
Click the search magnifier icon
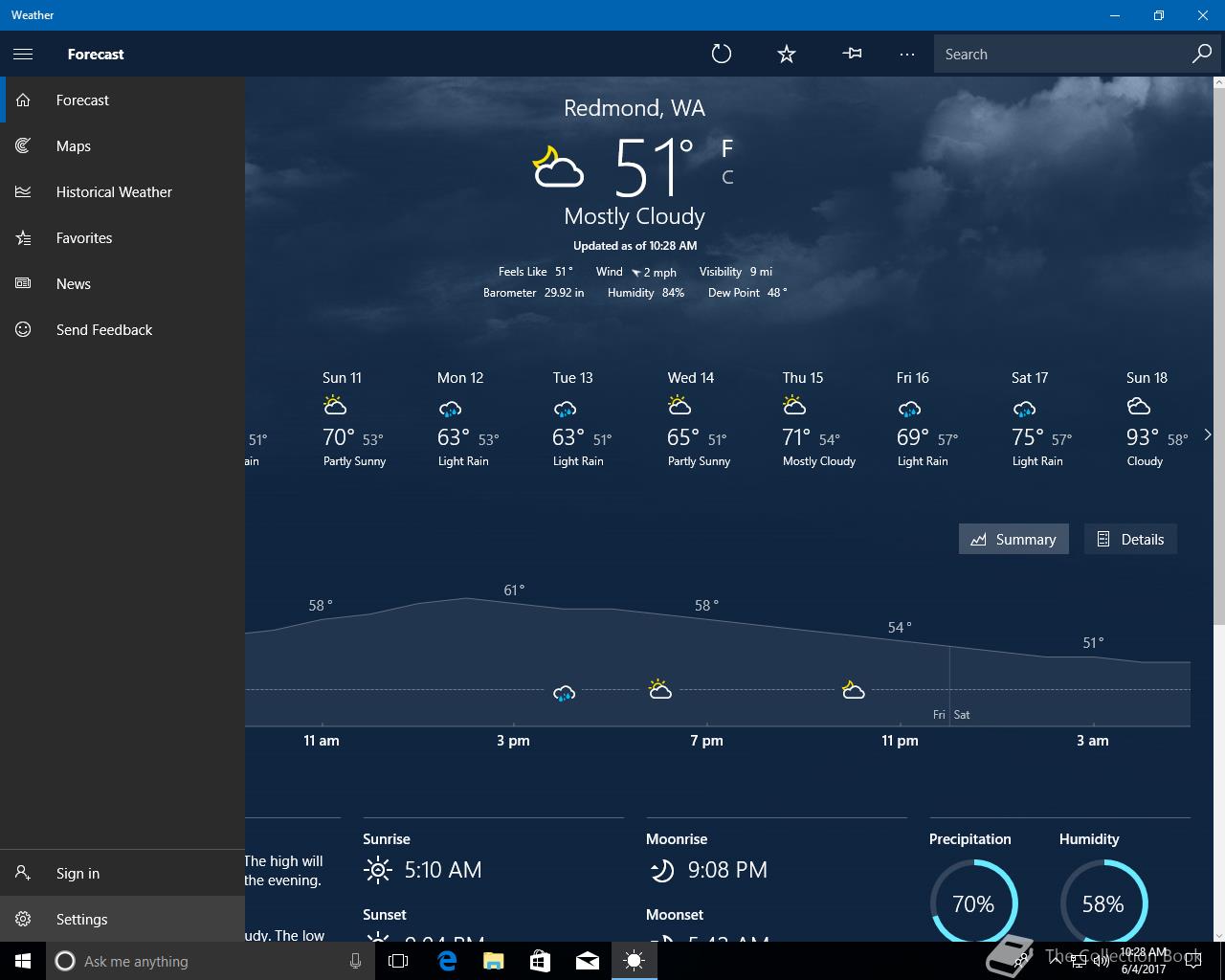pos(1201,54)
